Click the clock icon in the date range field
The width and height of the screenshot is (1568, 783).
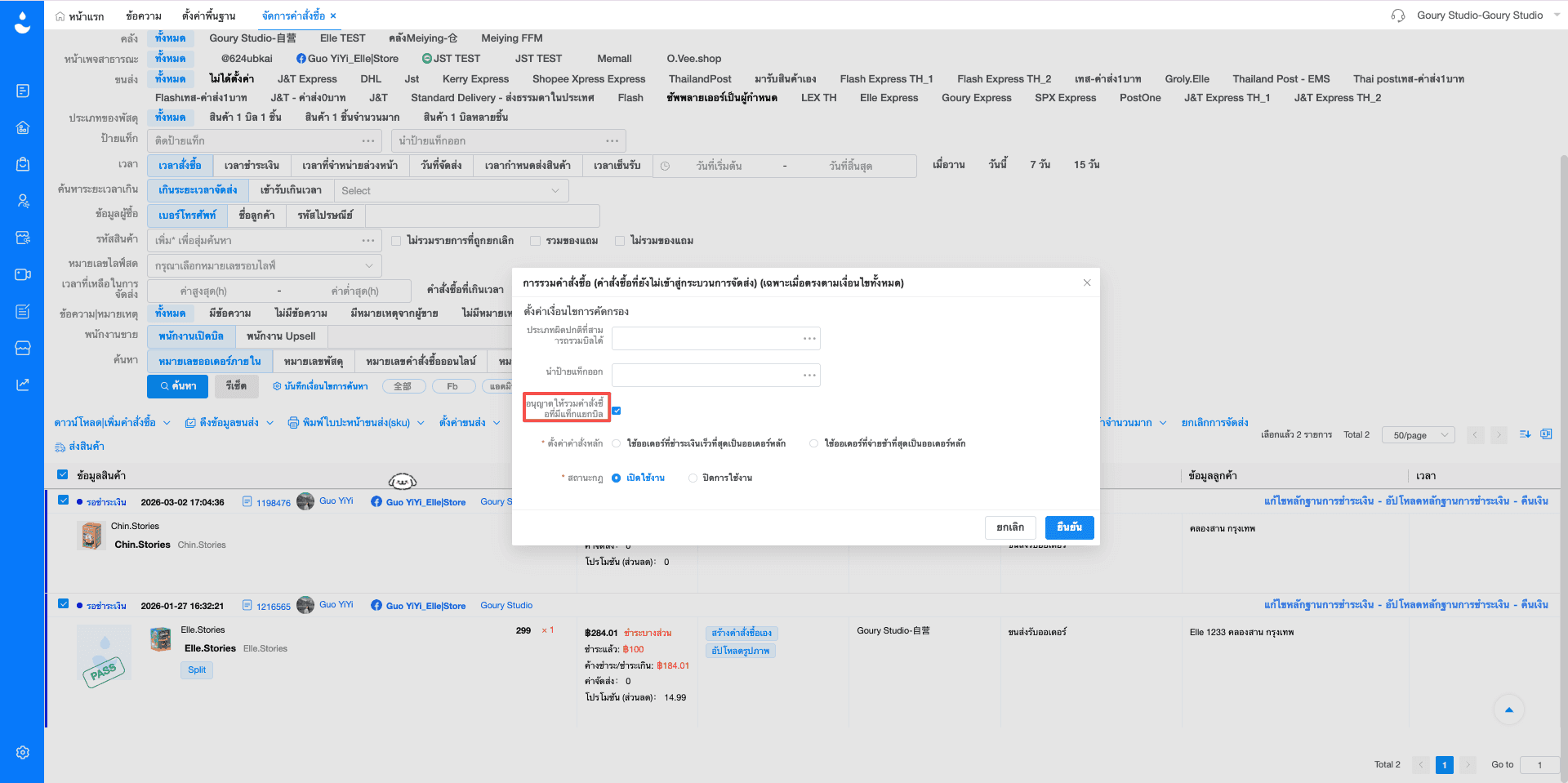coord(665,166)
